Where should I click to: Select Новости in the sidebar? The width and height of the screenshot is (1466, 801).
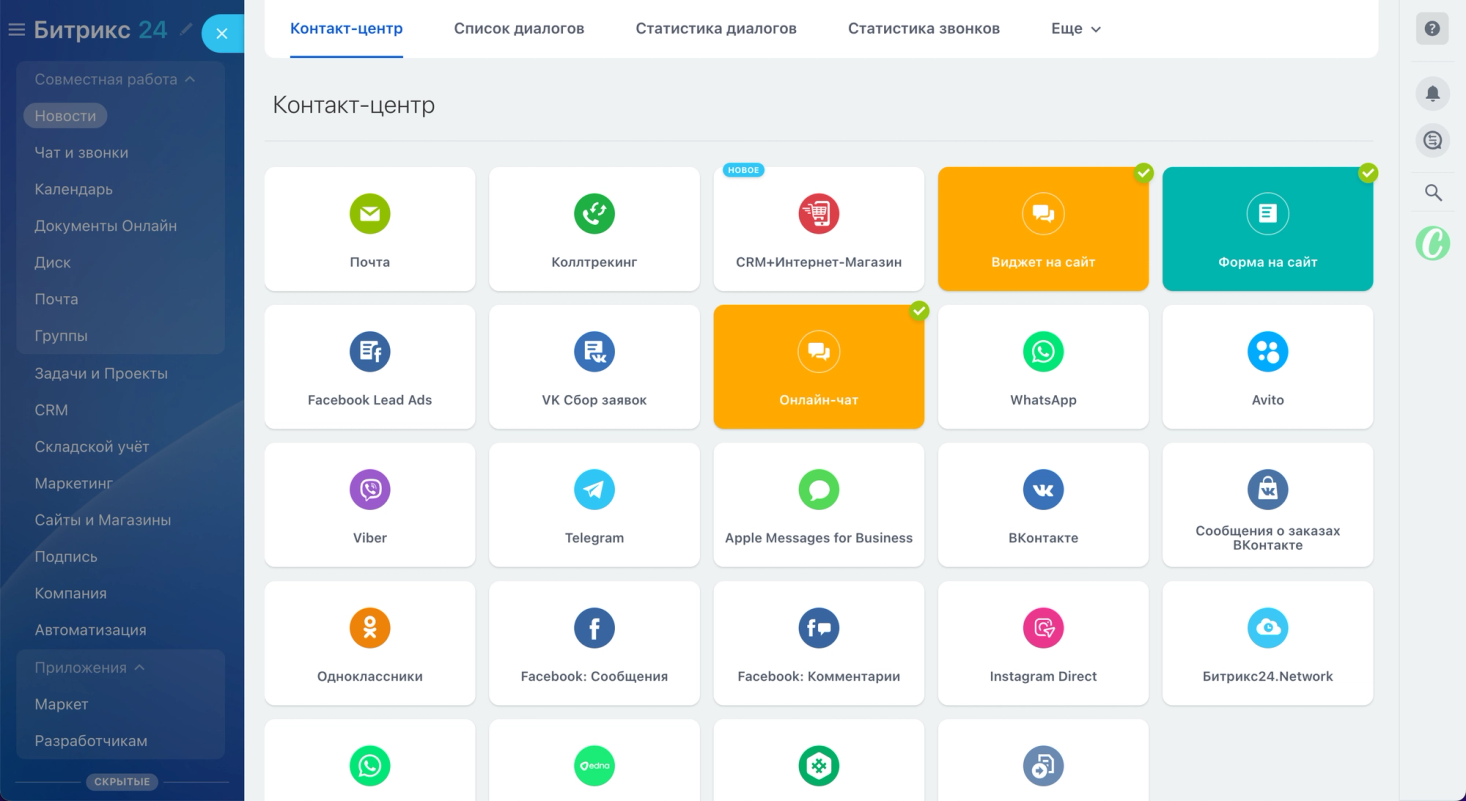point(65,116)
